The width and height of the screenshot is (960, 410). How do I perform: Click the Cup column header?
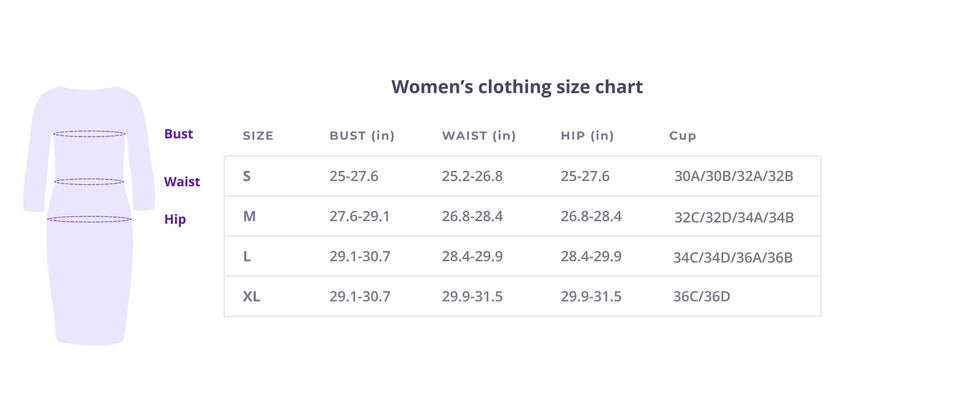coord(683,136)
